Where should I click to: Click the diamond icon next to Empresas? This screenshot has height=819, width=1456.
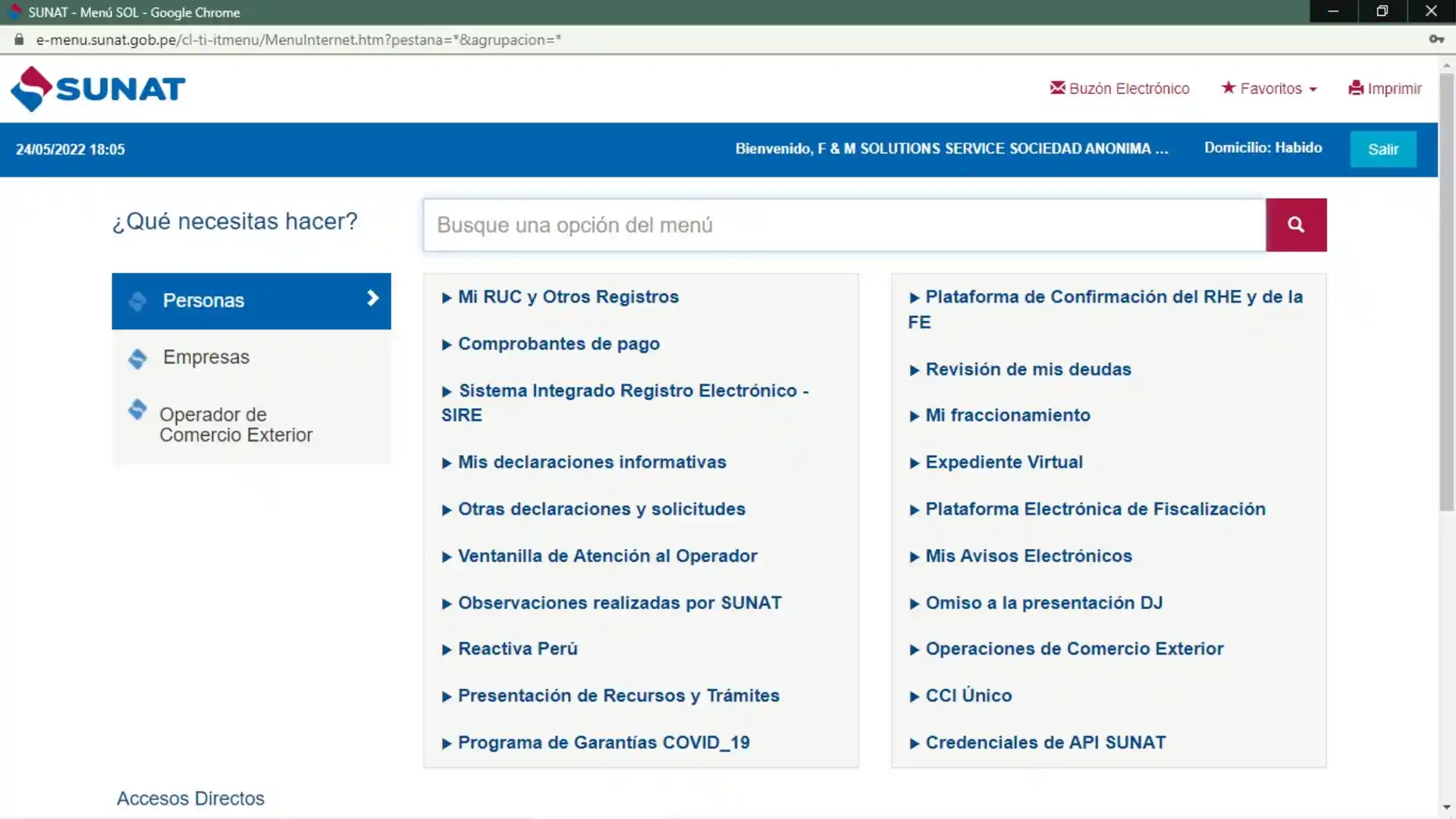(x=137, y=358)
